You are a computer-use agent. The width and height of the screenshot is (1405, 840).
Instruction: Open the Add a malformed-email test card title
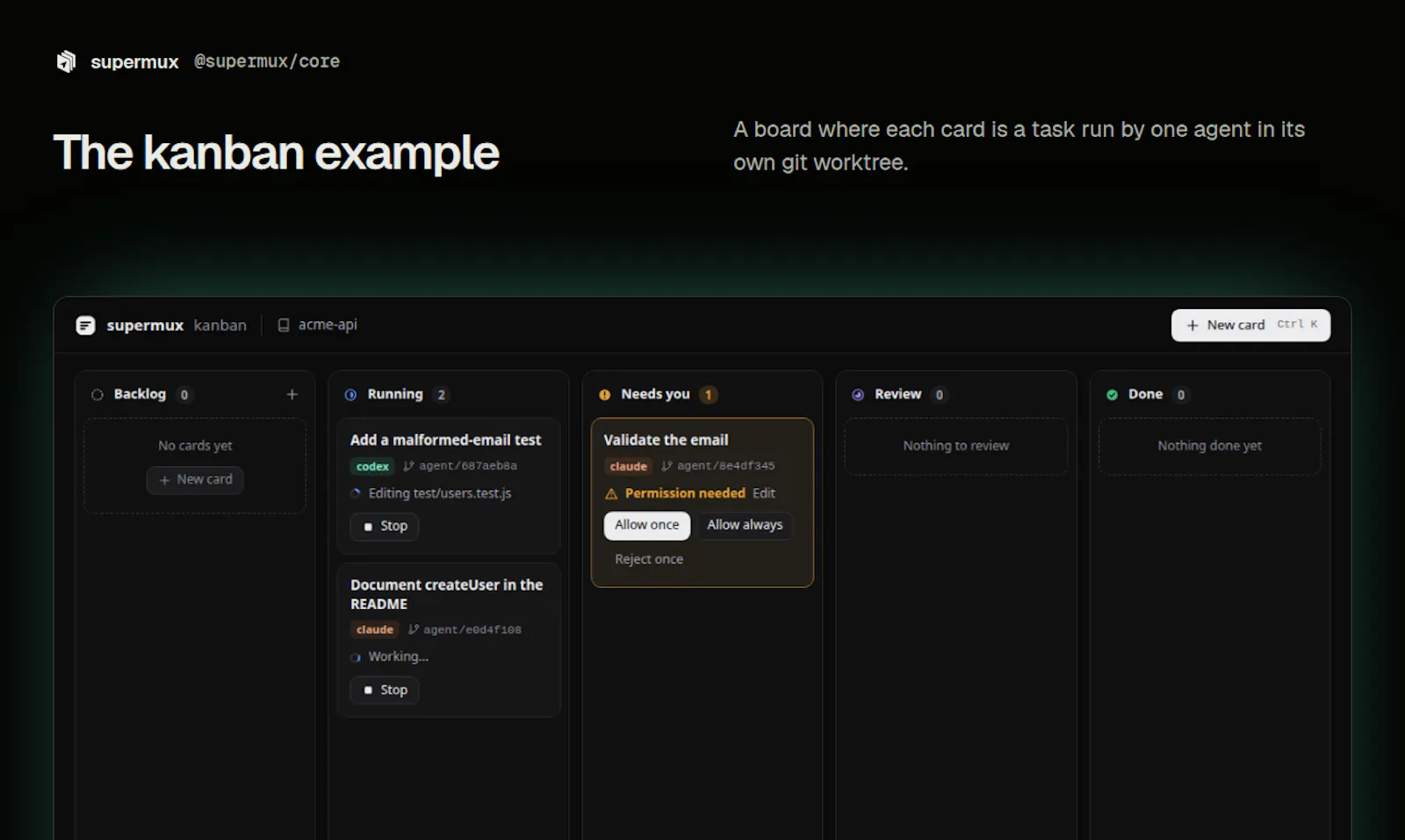[x=445, y=440]
